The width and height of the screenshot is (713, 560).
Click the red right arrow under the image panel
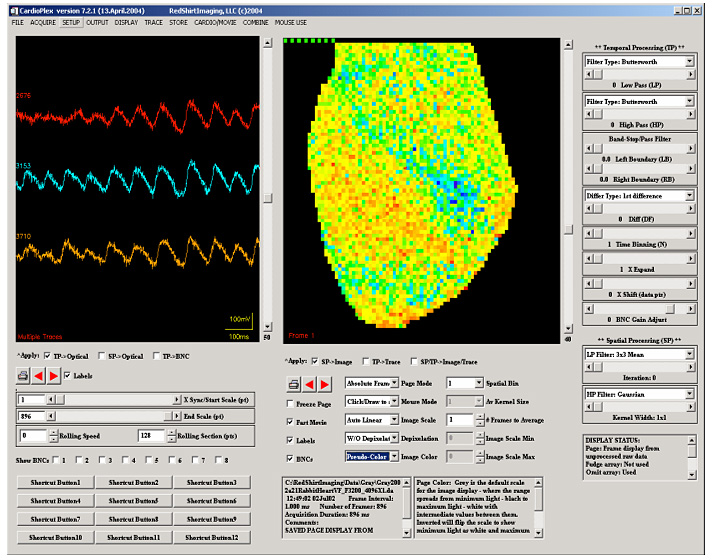[325, 384]
